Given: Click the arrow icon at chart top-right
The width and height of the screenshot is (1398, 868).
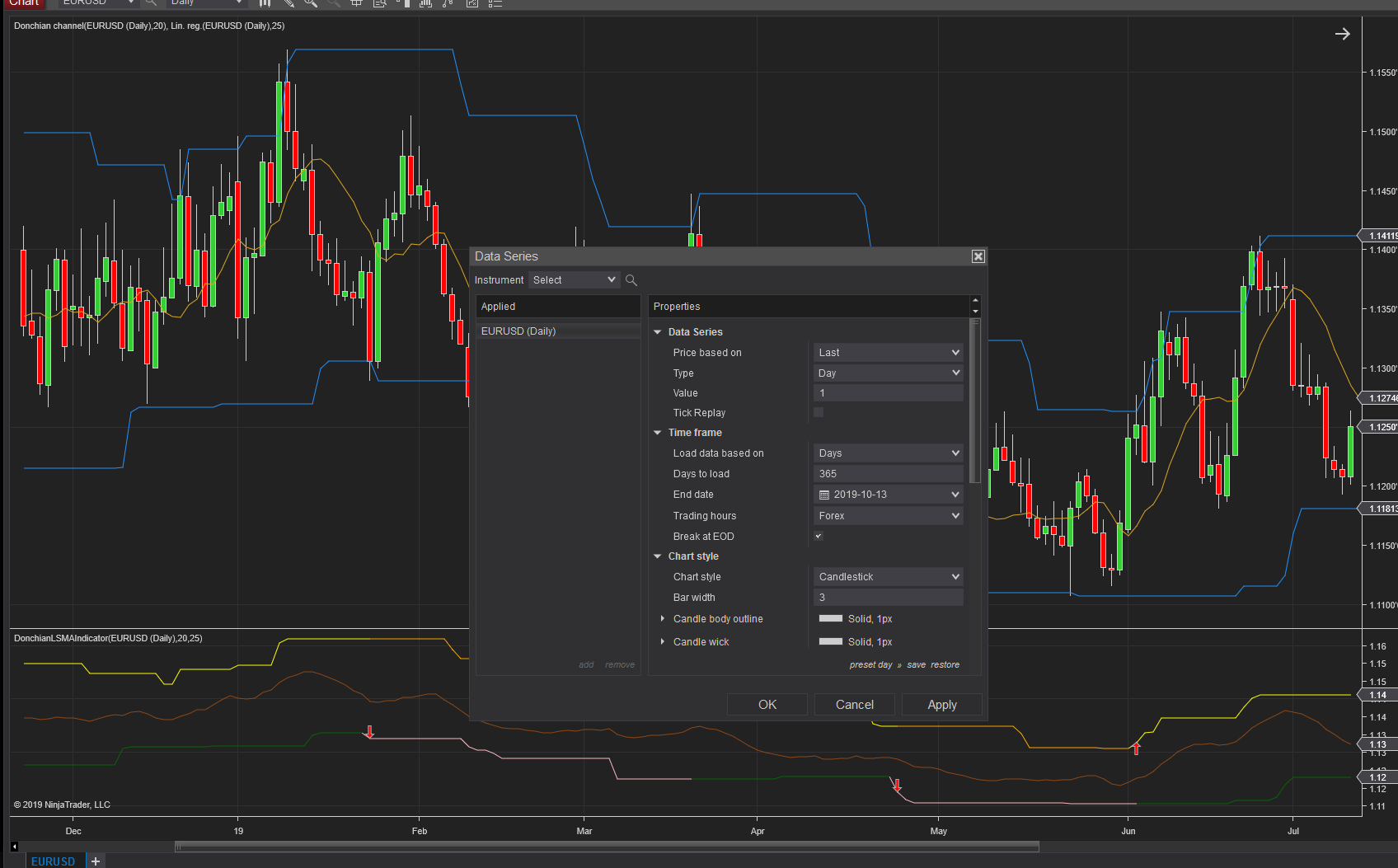Looking at the screenshot, I should (x=1342, y=34).
